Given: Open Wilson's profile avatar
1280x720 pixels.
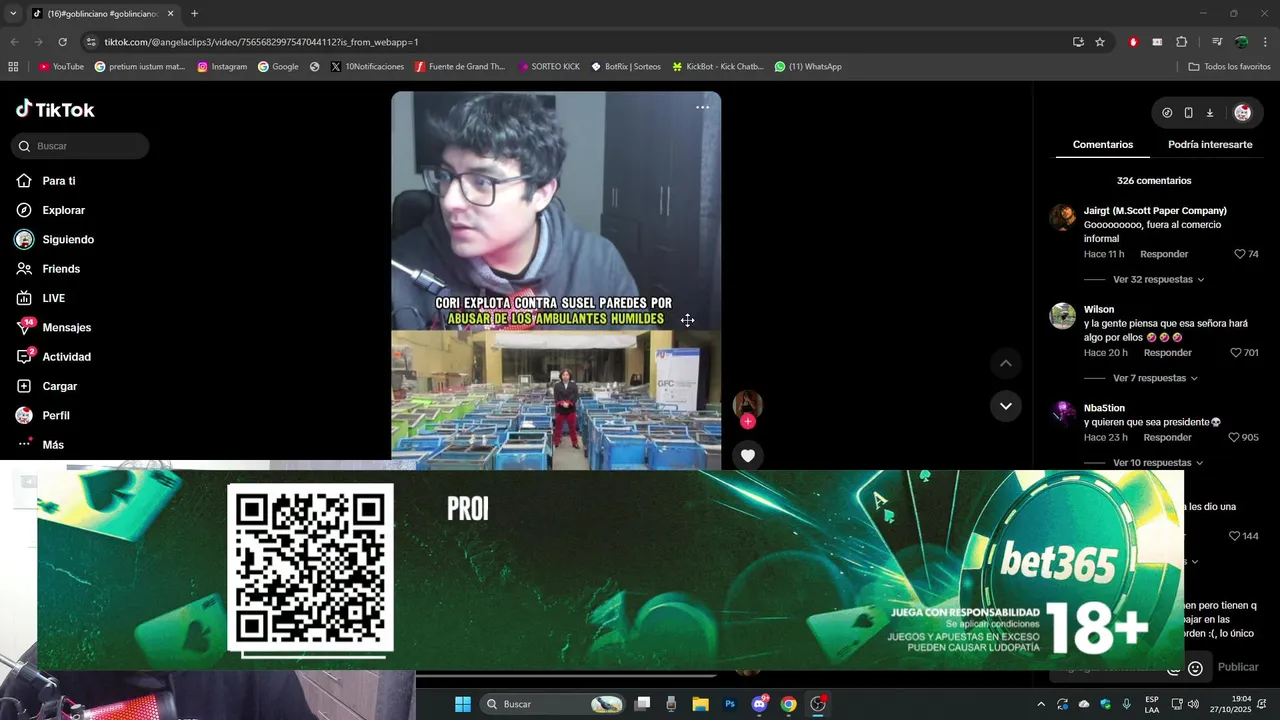Looking at the screenshot, I should pos(1062,316).
